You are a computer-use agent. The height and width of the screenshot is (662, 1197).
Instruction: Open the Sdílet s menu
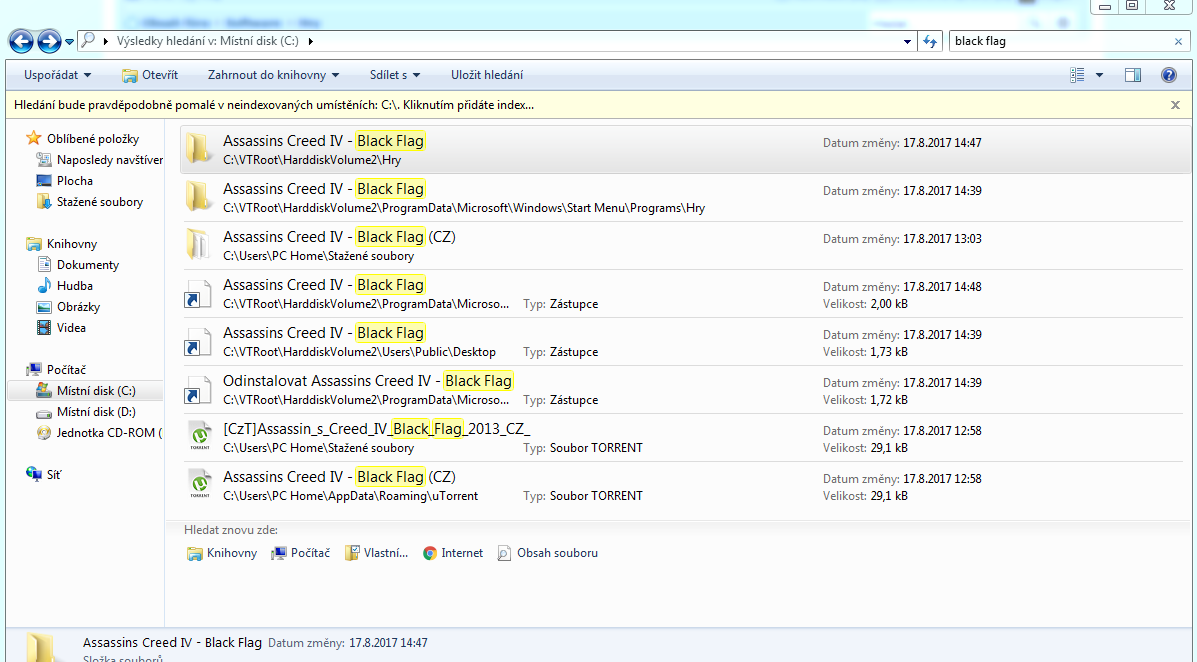(x=395, y=75)
